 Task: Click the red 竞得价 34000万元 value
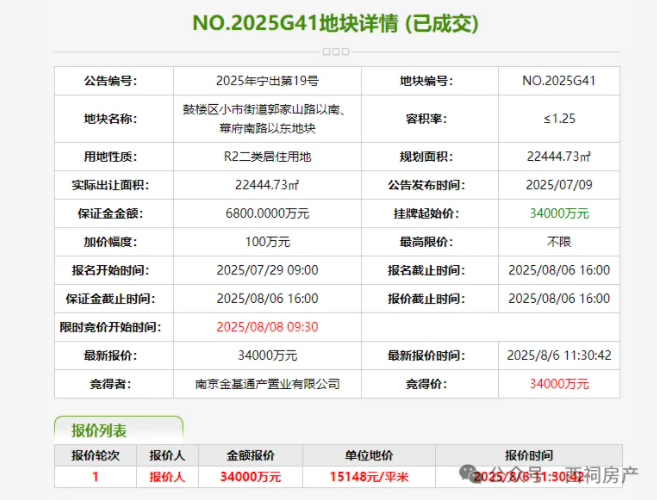tap(558, 383)
